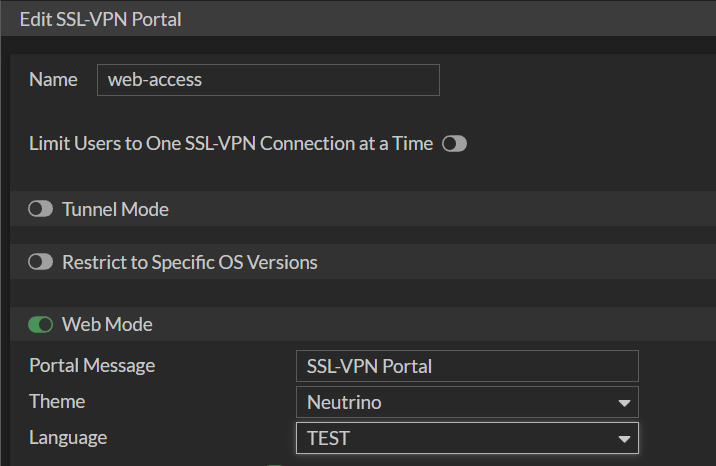716x466 pixels.
Task: Click the Limit Users to One SSL-VPN Connection label
Action: click(231, 144)
